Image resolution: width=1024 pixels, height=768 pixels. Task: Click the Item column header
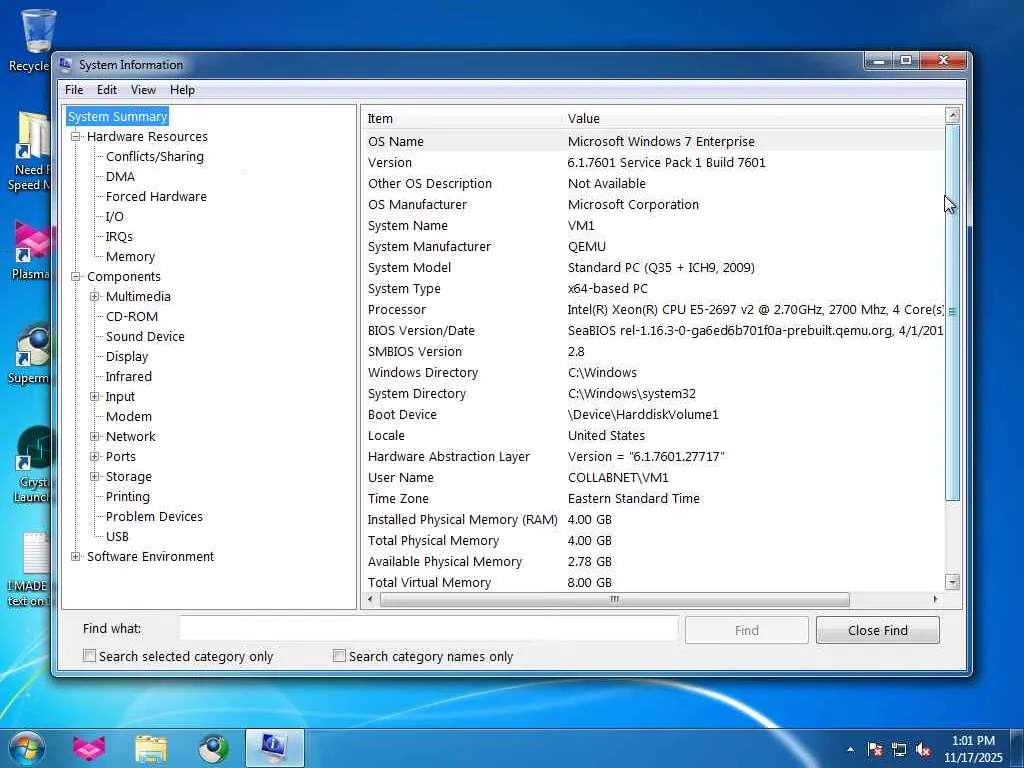click(462, 118)
